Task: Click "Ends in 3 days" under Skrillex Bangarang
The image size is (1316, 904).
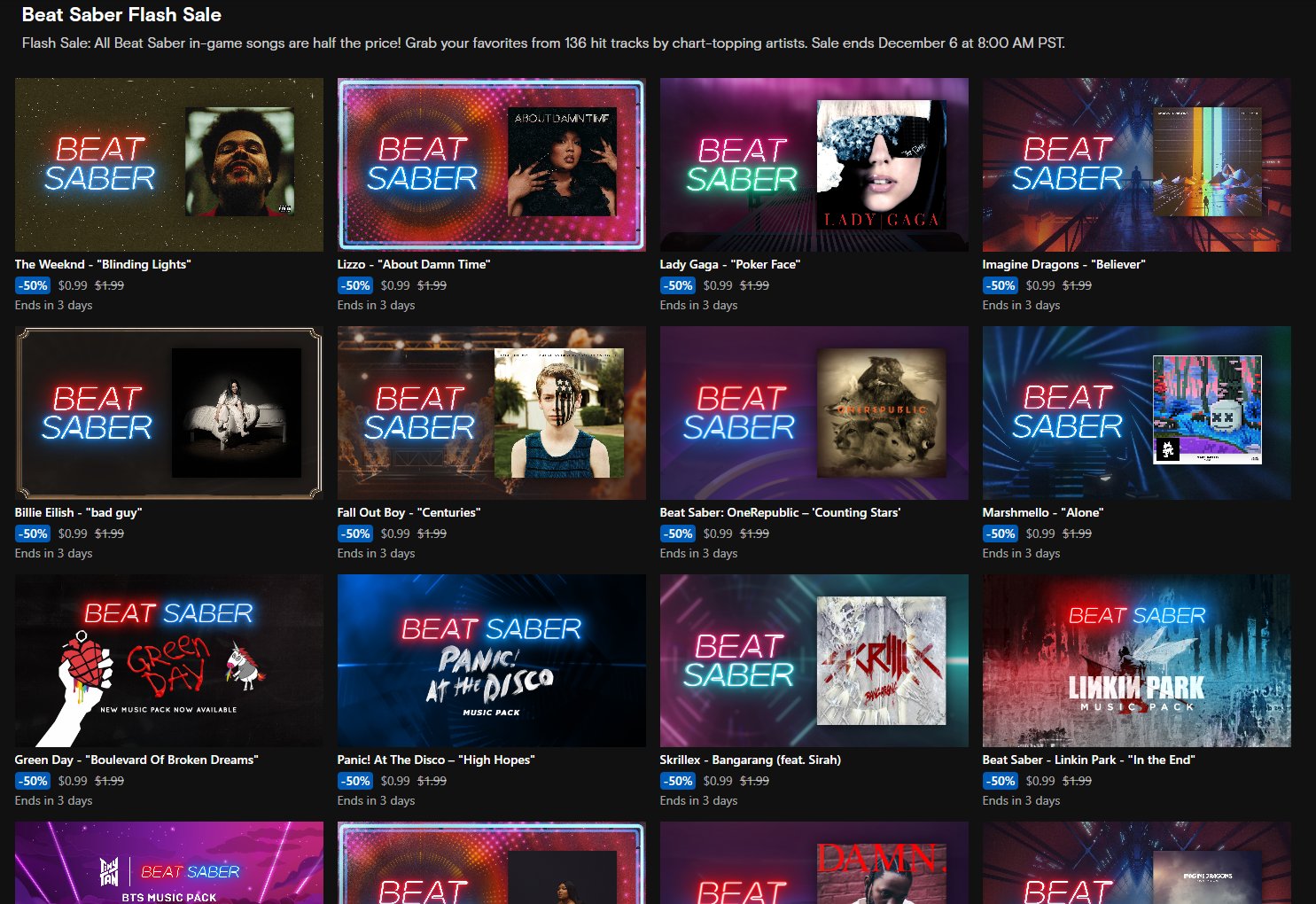Action: pyautogui.click(x=698, y=800)
